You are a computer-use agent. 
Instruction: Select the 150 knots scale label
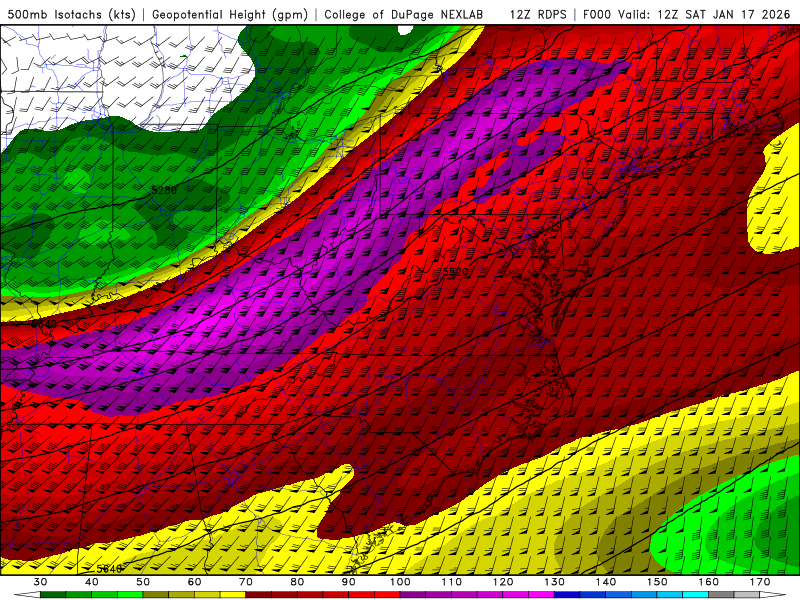click(x=657, y=582)
